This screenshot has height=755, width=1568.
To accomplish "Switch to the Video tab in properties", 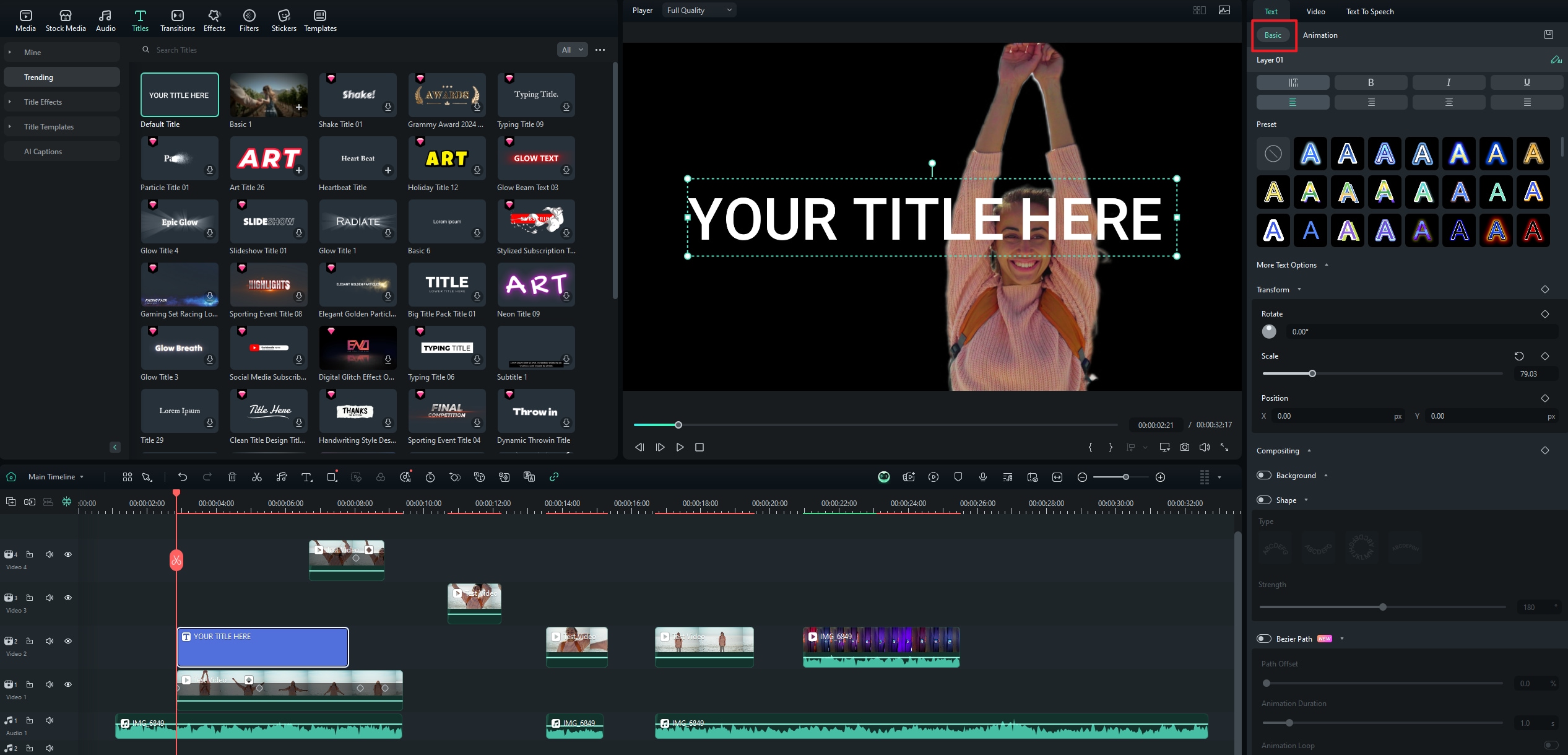I will (x=1316, y=11).
